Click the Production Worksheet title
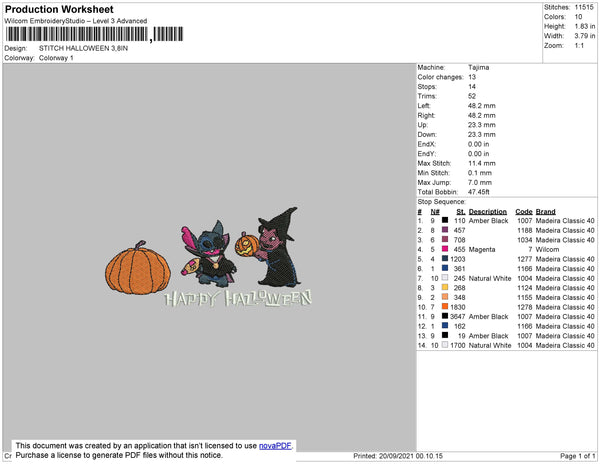 (x=59, y=9)
